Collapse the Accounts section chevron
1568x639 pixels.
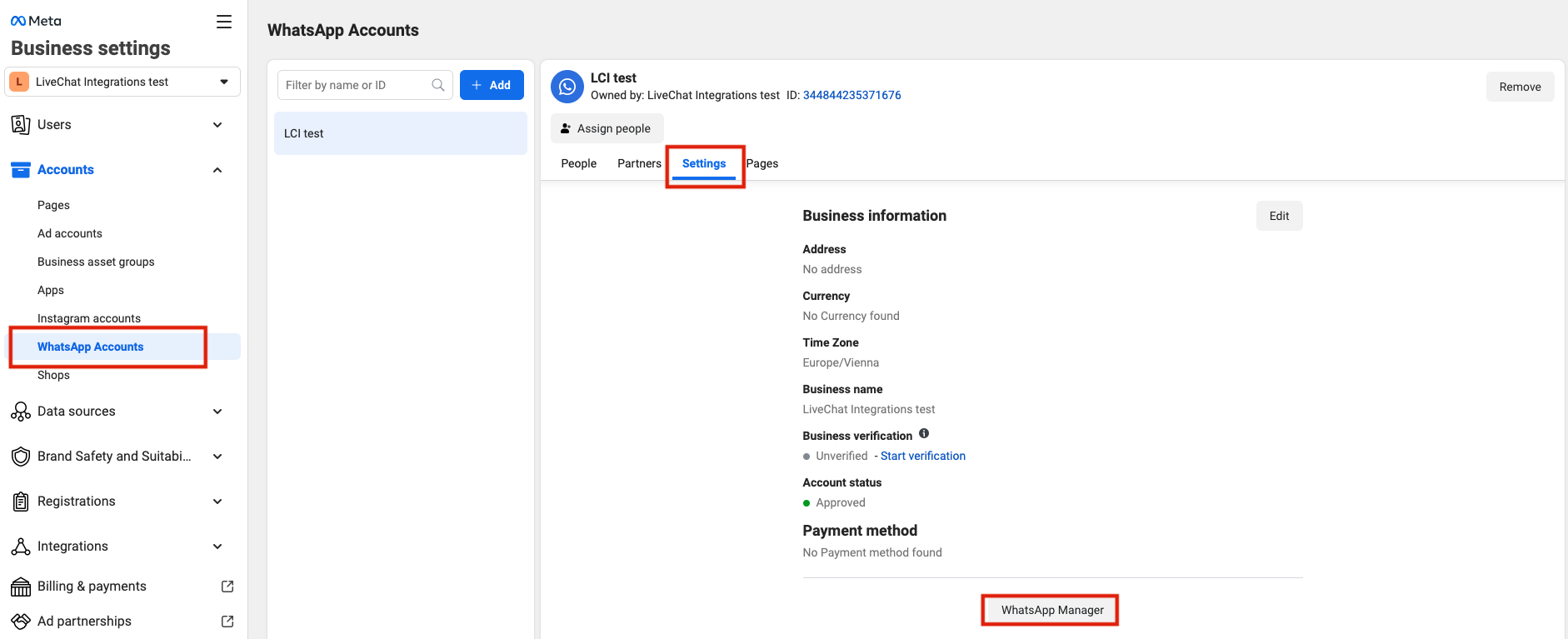[x=217, y=170]
